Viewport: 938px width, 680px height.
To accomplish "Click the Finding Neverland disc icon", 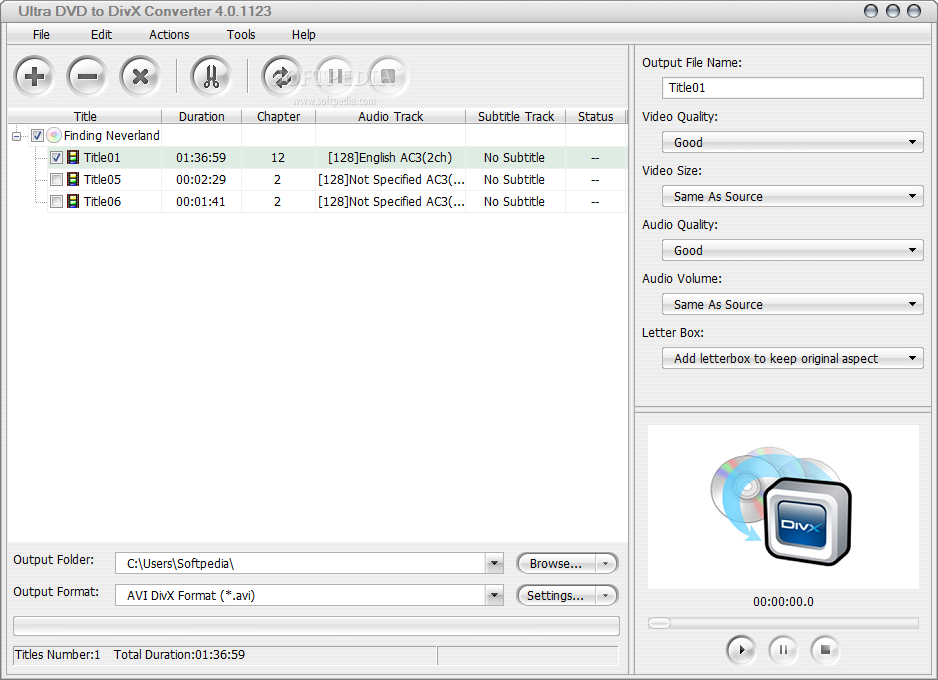I will point(54,136).
